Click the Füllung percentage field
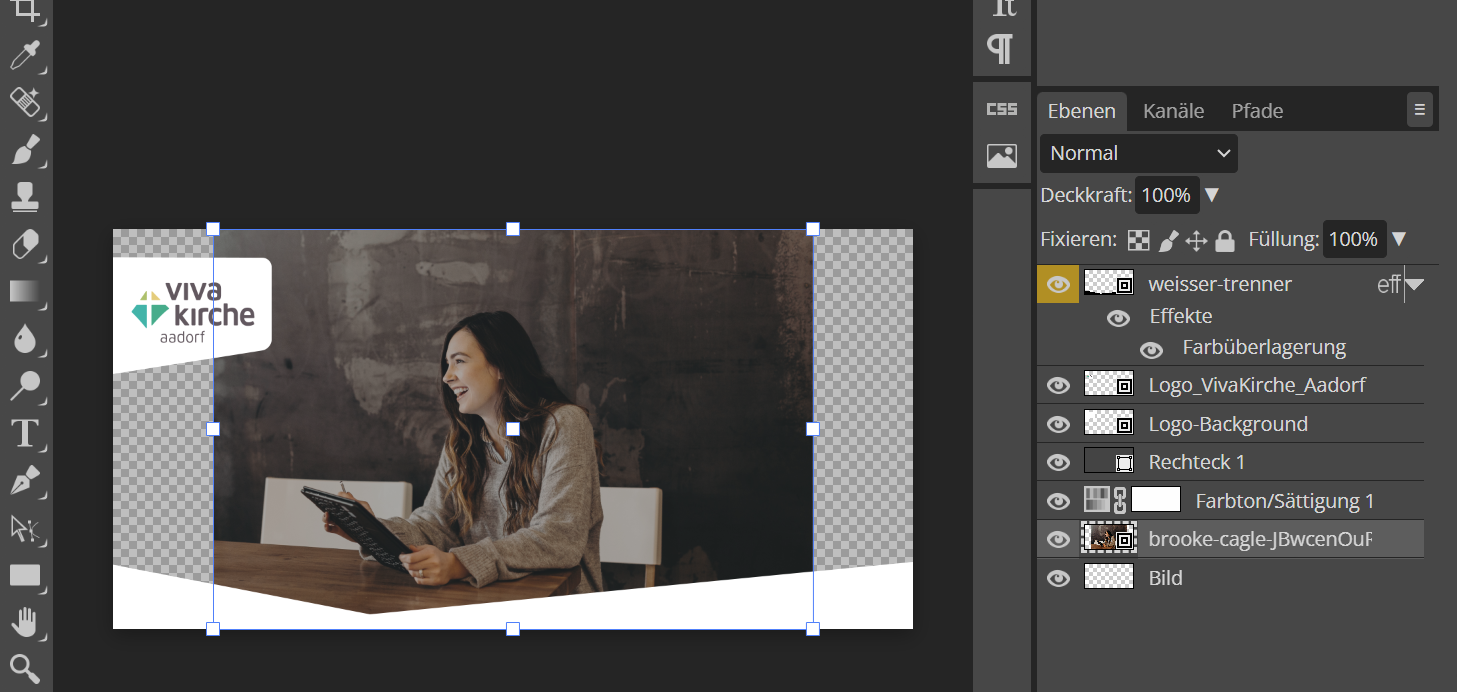 [x=1353, y=239]
